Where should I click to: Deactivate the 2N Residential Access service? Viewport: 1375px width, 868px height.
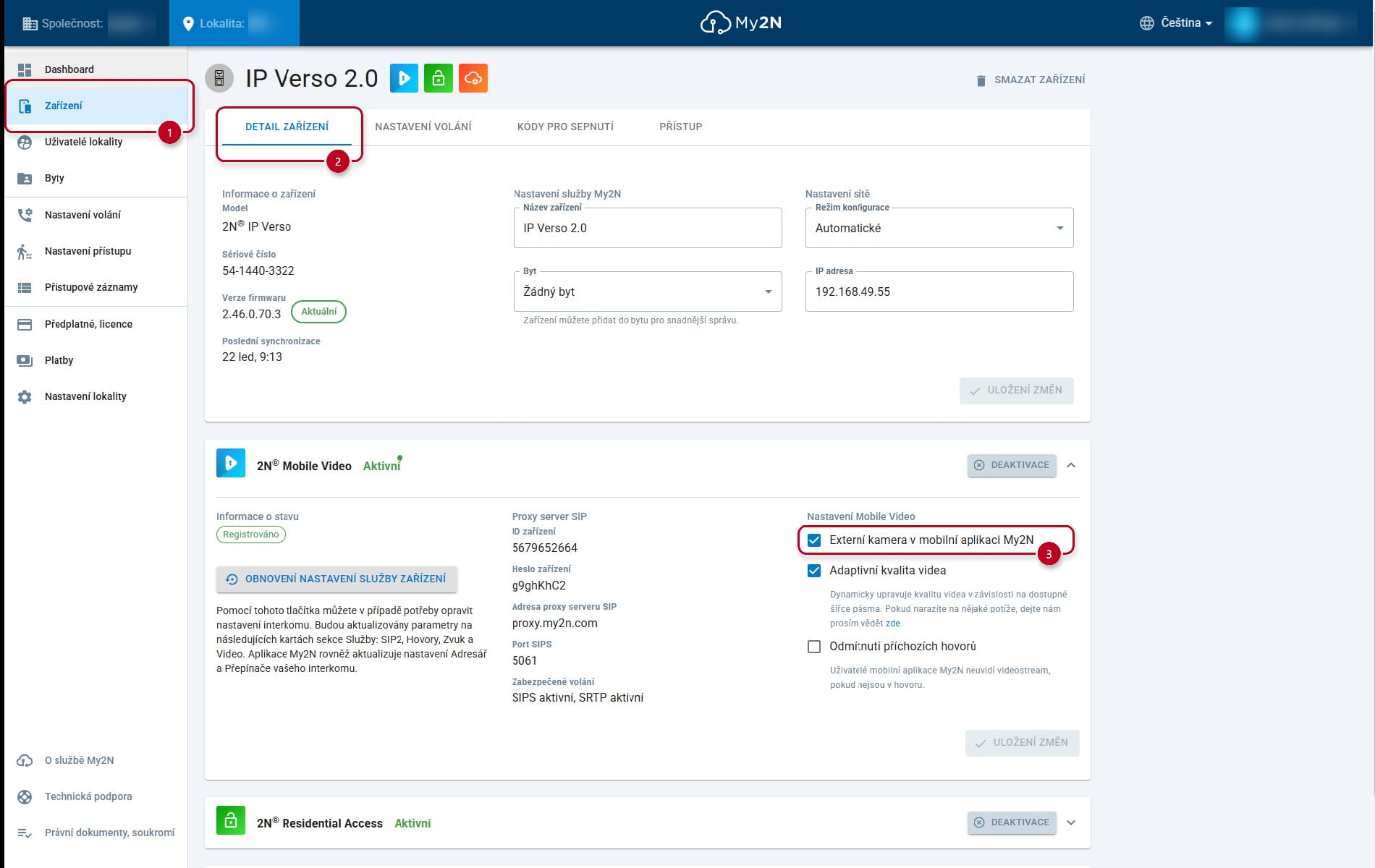coord(1012,822)
